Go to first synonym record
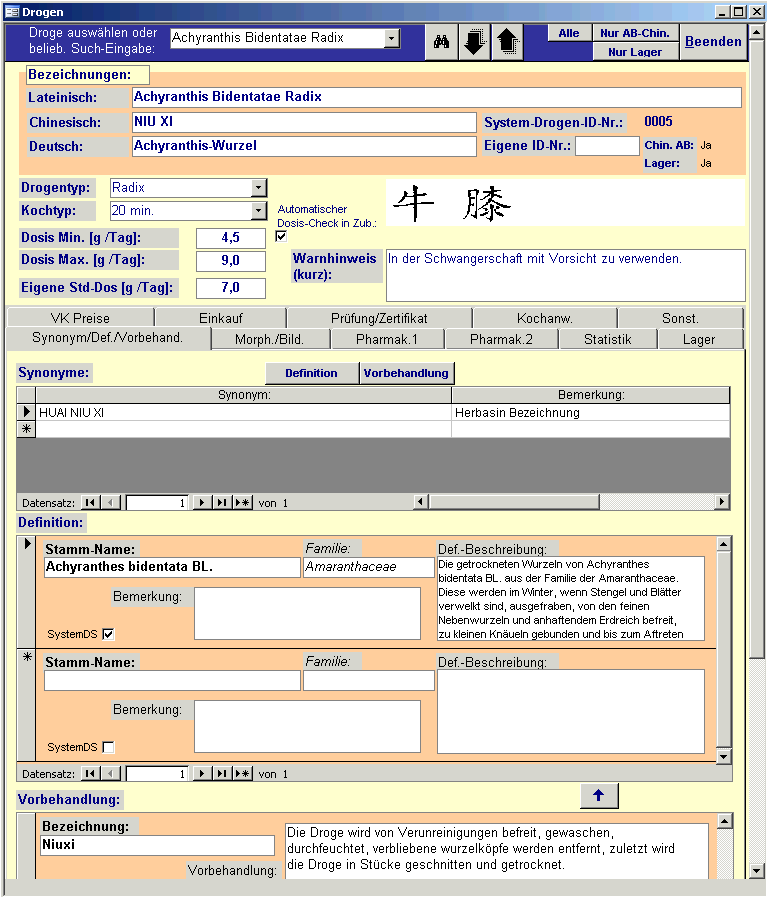 (x=90, y=503)
